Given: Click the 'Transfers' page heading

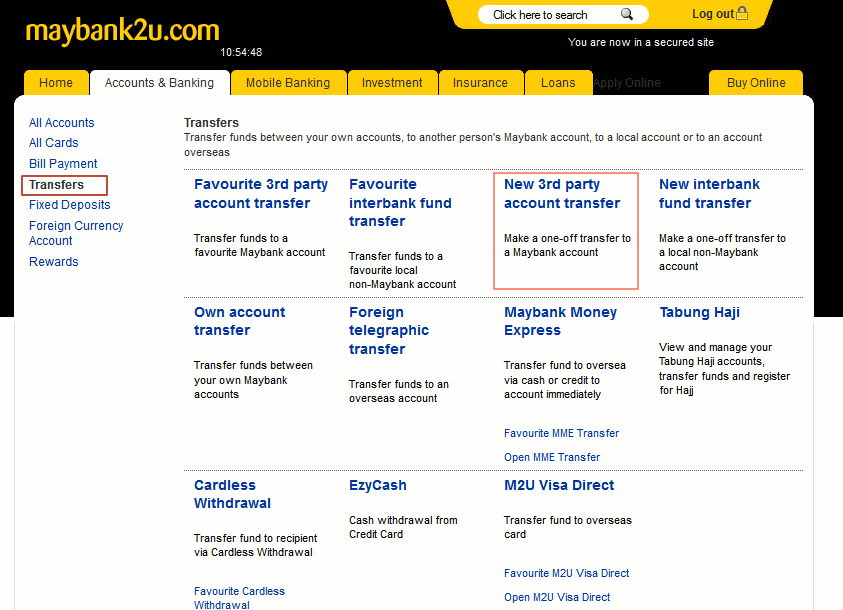Looking at the screenshot, I should tap(211, 123).
